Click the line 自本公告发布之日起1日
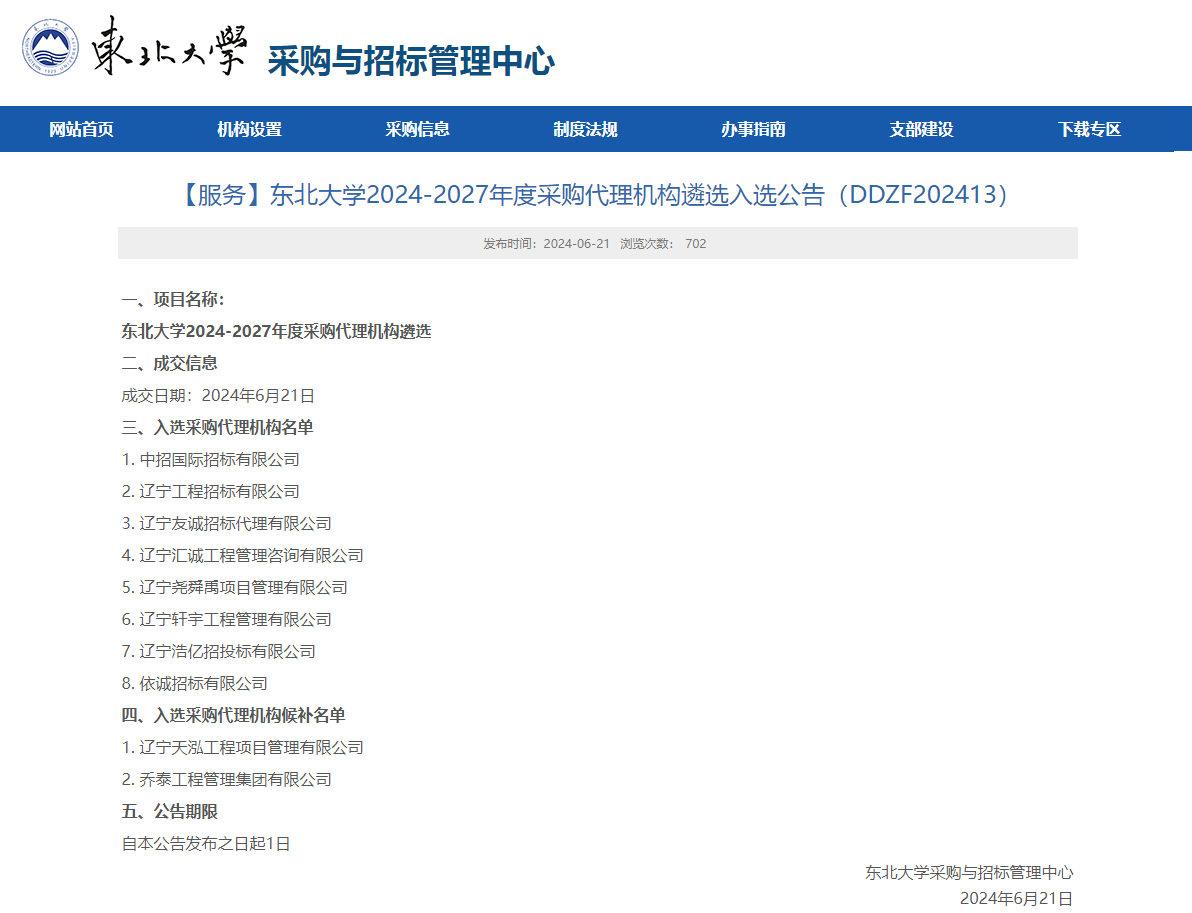The height and width of the screenshot is (913, 1192). [x=206, y=843]
